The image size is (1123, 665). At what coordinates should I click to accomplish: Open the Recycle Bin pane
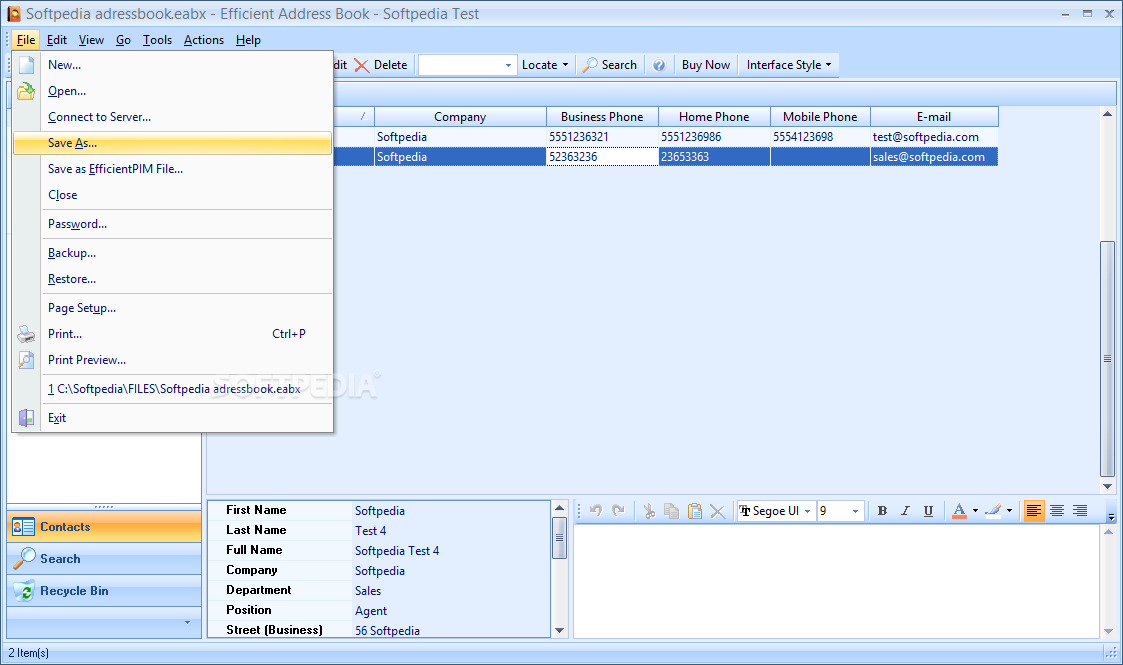tap(104, 591)
